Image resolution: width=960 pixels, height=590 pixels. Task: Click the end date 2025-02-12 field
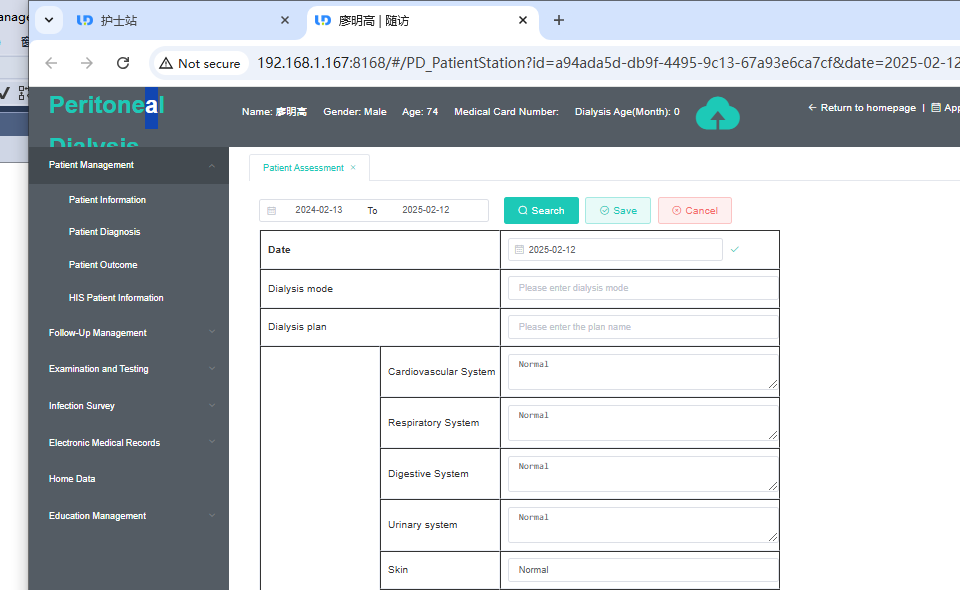coord(426,210)
